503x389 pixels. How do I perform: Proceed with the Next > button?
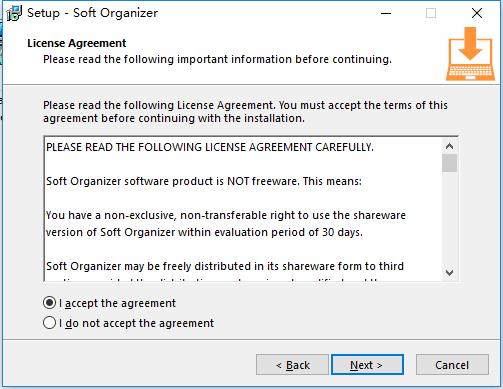[x=367, y=365]
